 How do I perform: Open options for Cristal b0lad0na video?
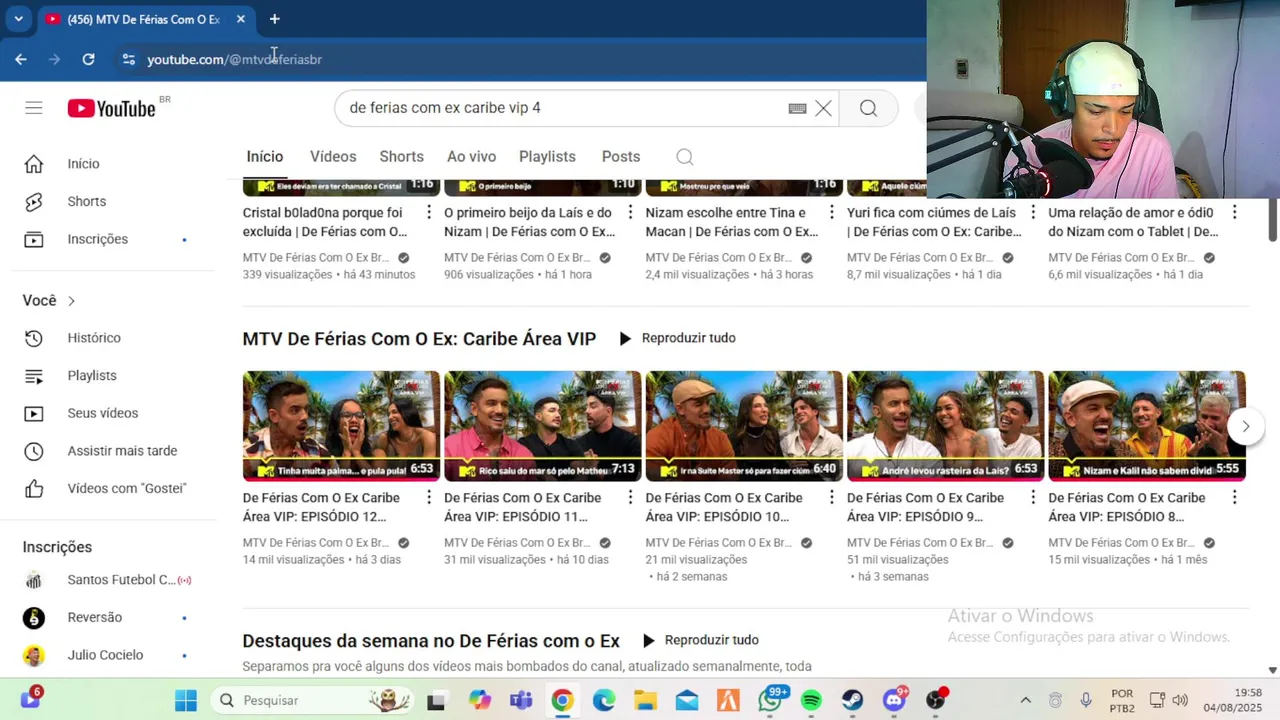coord(429,212)
